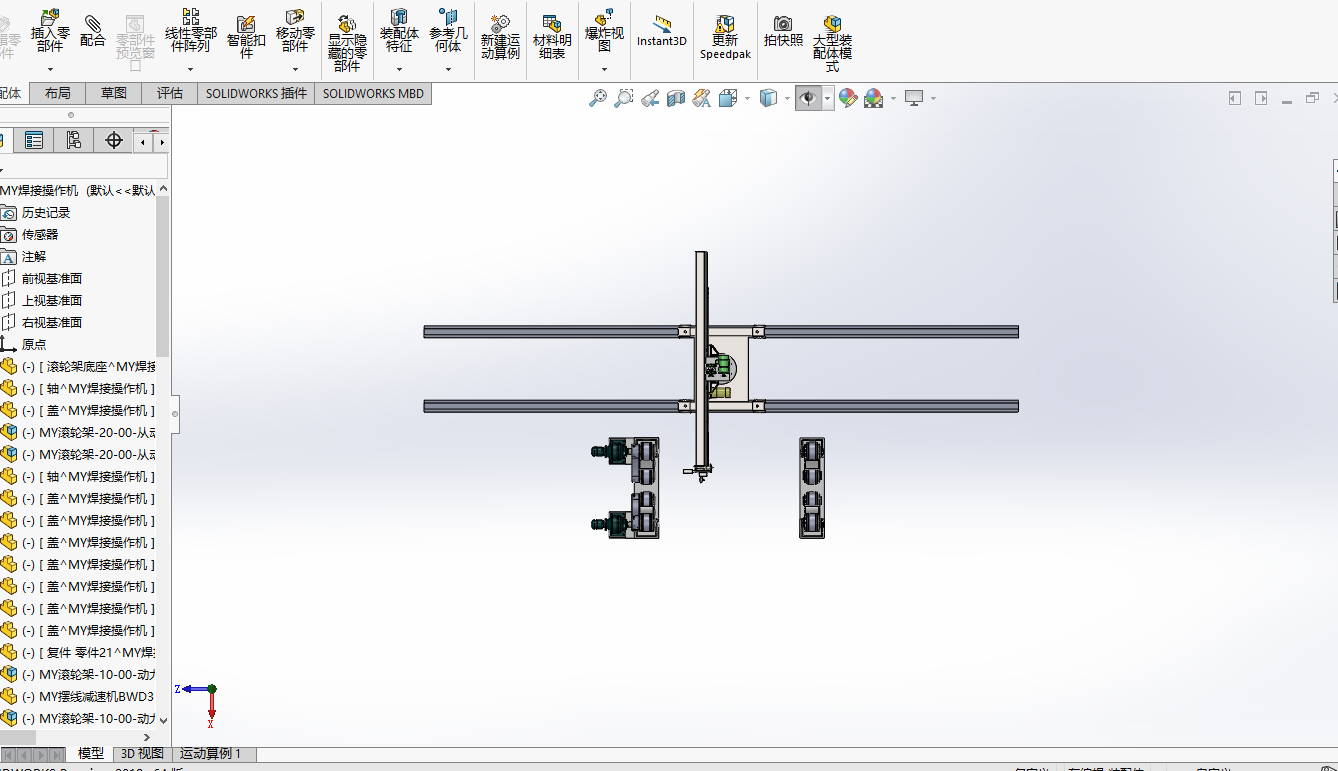The height and width of the screenshot is (771, 1338).
Task: Switch to the PropertyManager panel icon
Action: click(x=34, y=141)
